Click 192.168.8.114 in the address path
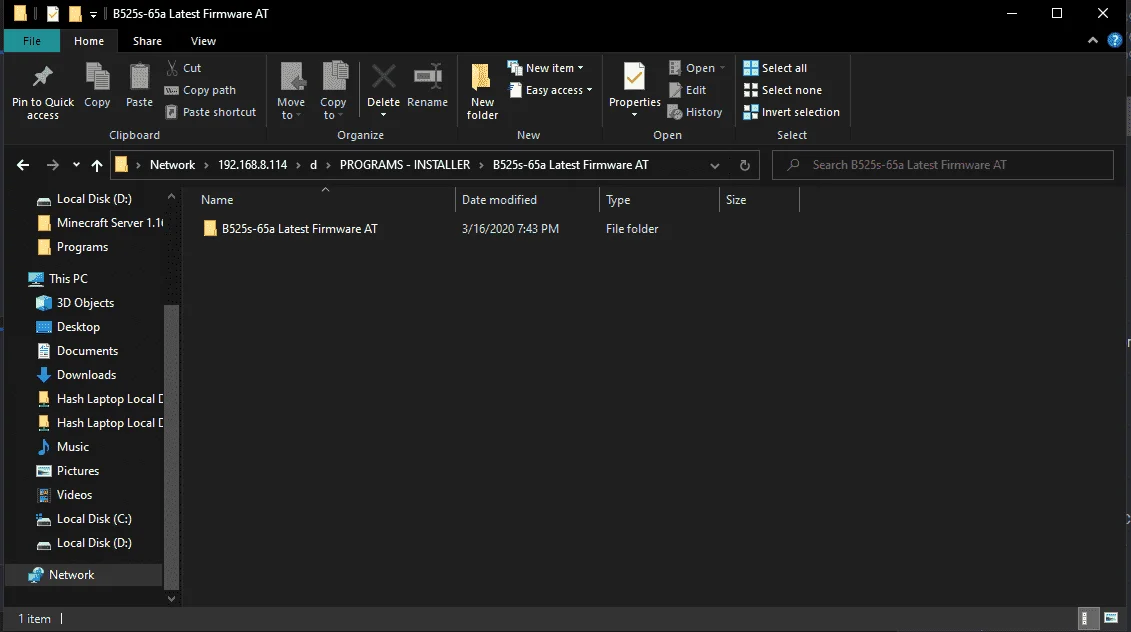This screenshot has width=1131, height=632. 252,164
